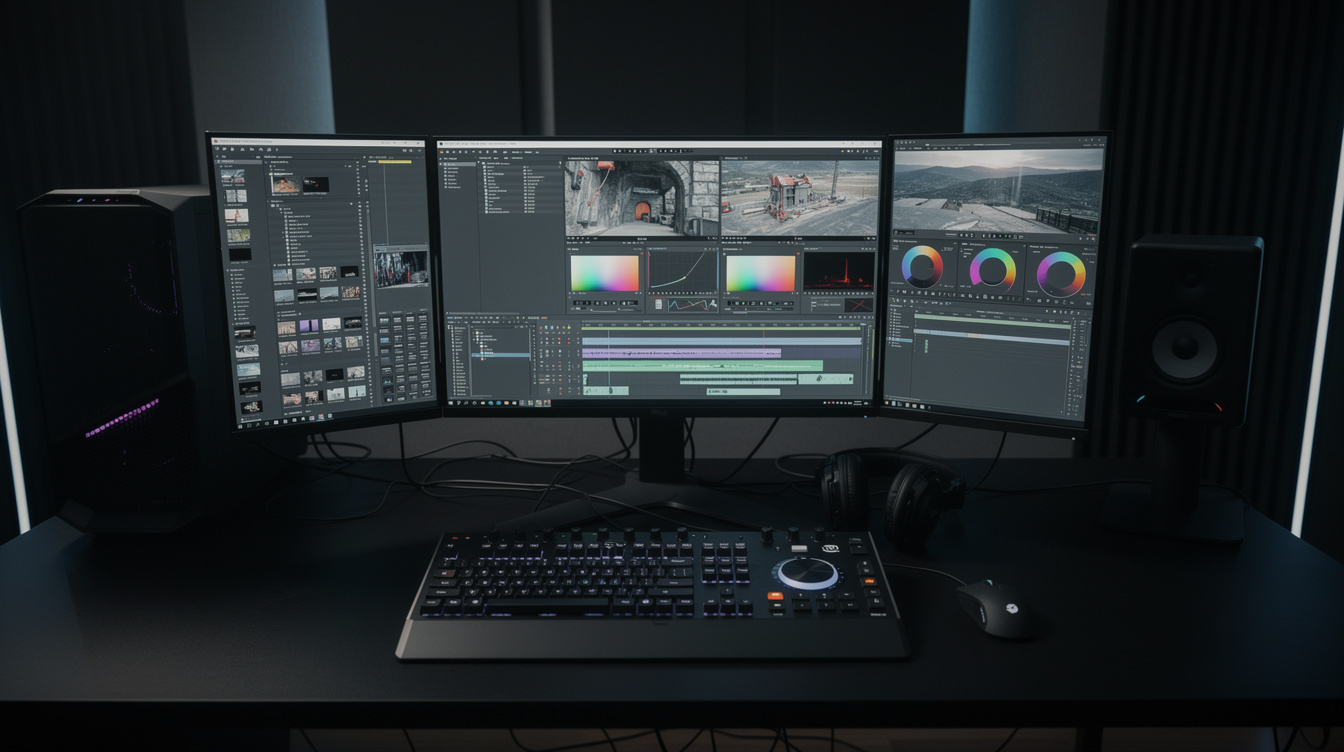Viewport: 1344px width, 752px height.
Task: Click the red X box below the waveform scope
Action: [858, 305]
